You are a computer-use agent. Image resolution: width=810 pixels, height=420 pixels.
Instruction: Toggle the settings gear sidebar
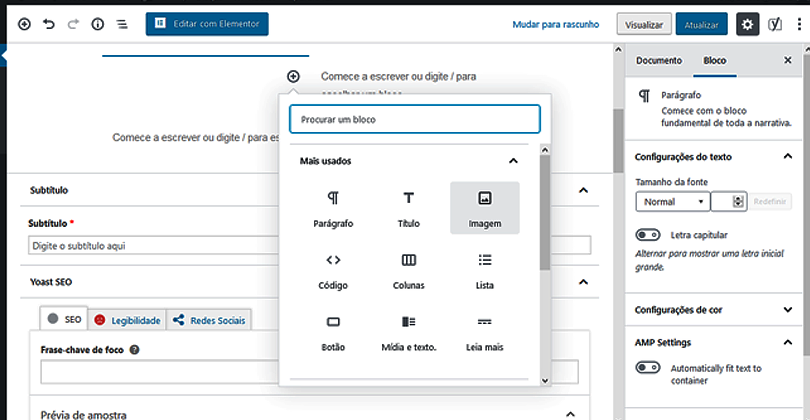[x=747, y=24]
